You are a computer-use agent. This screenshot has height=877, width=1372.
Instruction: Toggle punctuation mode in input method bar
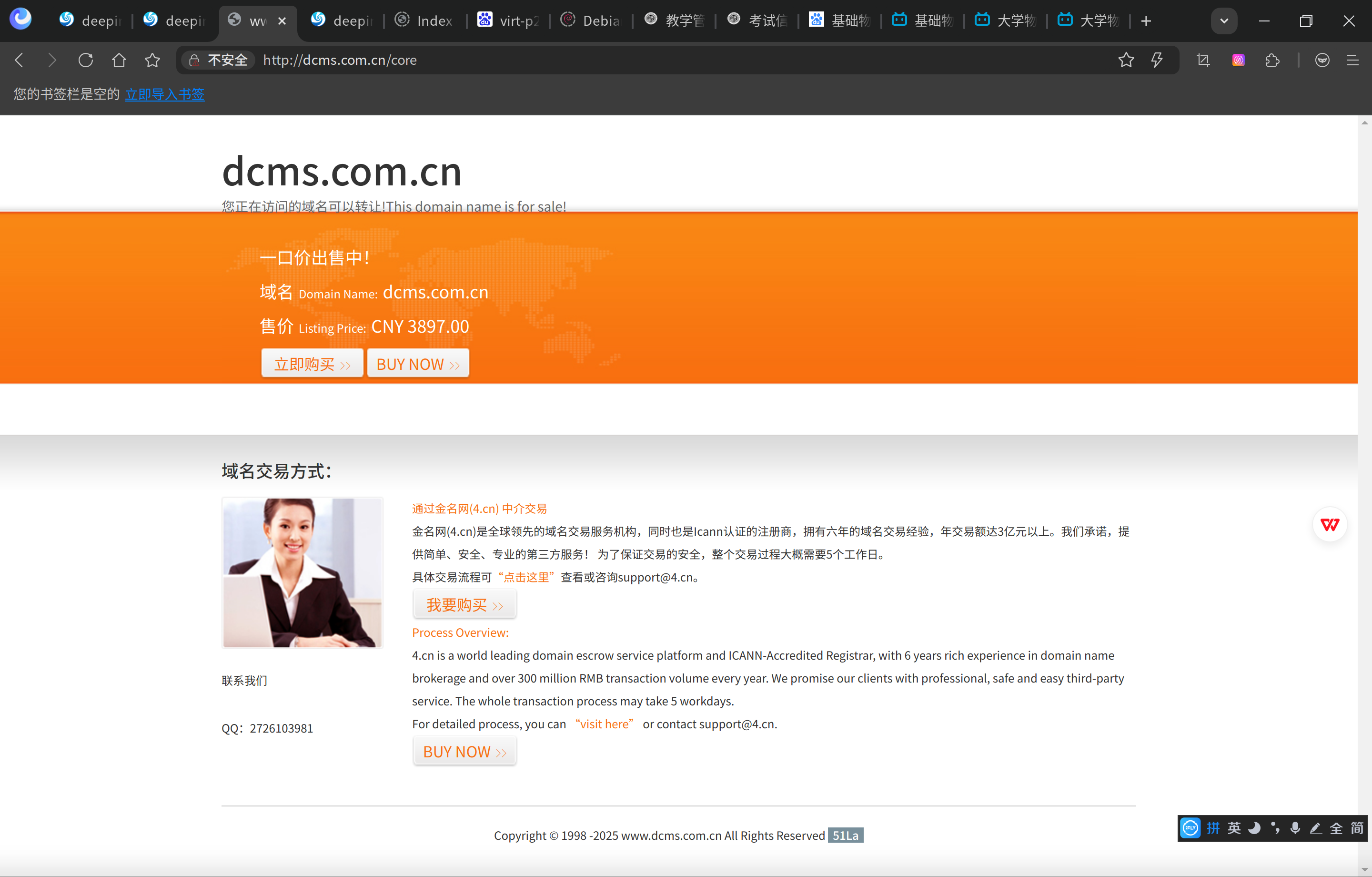(1275, 828)
